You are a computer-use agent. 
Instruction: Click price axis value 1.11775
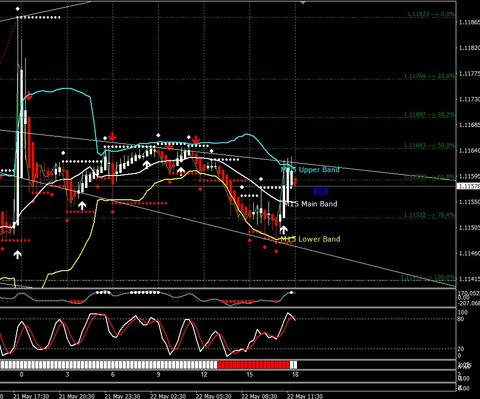pos(469,74)
